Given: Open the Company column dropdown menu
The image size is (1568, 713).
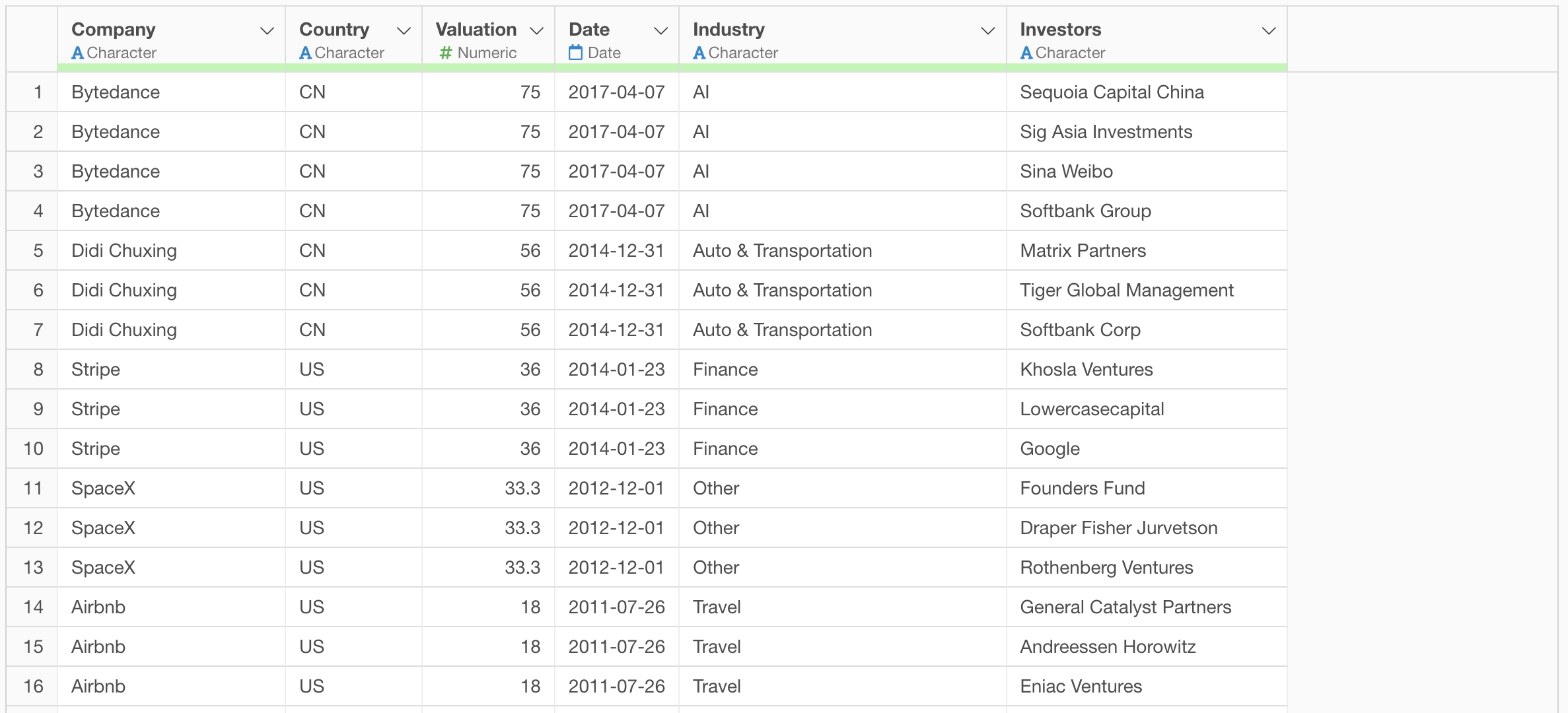Looking at the screenshot, I should click(x=267, y=30).
